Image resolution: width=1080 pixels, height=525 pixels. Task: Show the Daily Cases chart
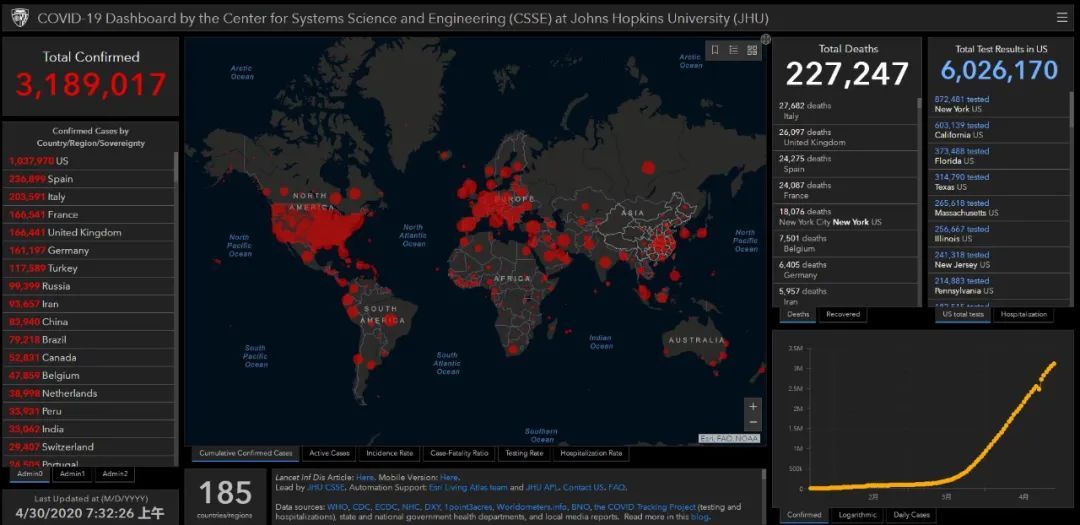click(x=910, y=515)
